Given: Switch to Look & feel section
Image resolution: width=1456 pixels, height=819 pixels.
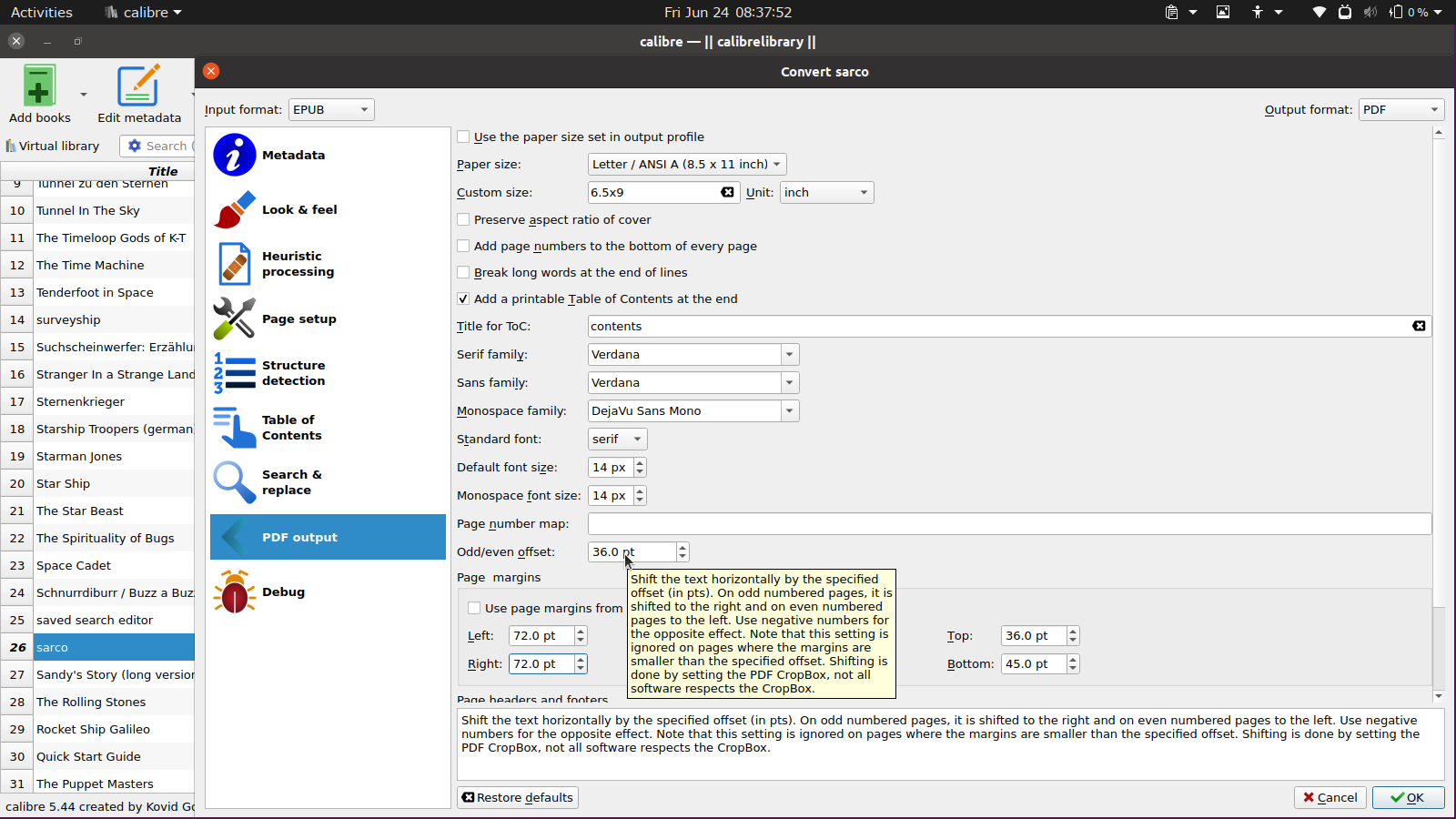Looking at the screenshot, I should coord(328,209).
